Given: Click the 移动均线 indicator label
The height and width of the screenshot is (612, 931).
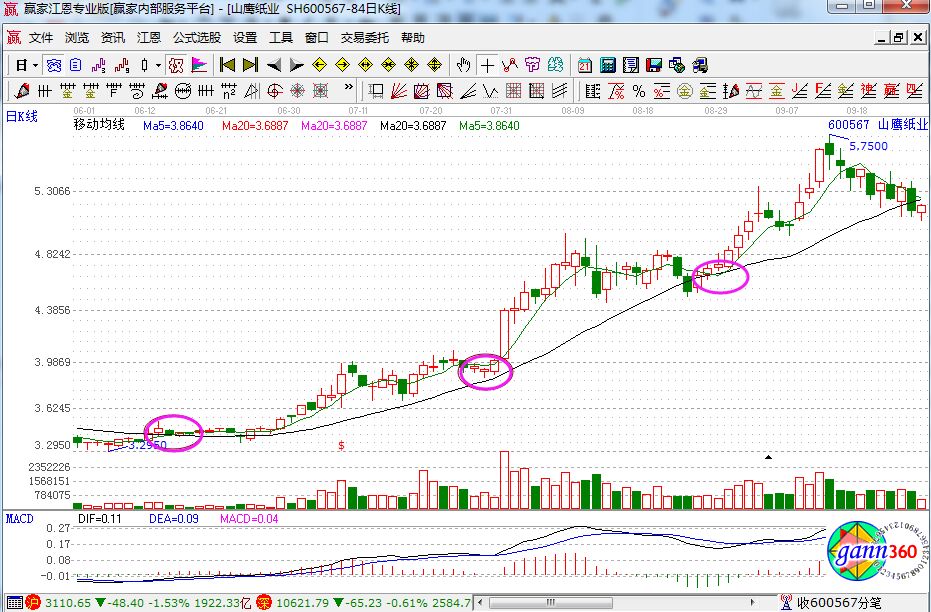Looking at the screenshot, I should tap(99, 126).
